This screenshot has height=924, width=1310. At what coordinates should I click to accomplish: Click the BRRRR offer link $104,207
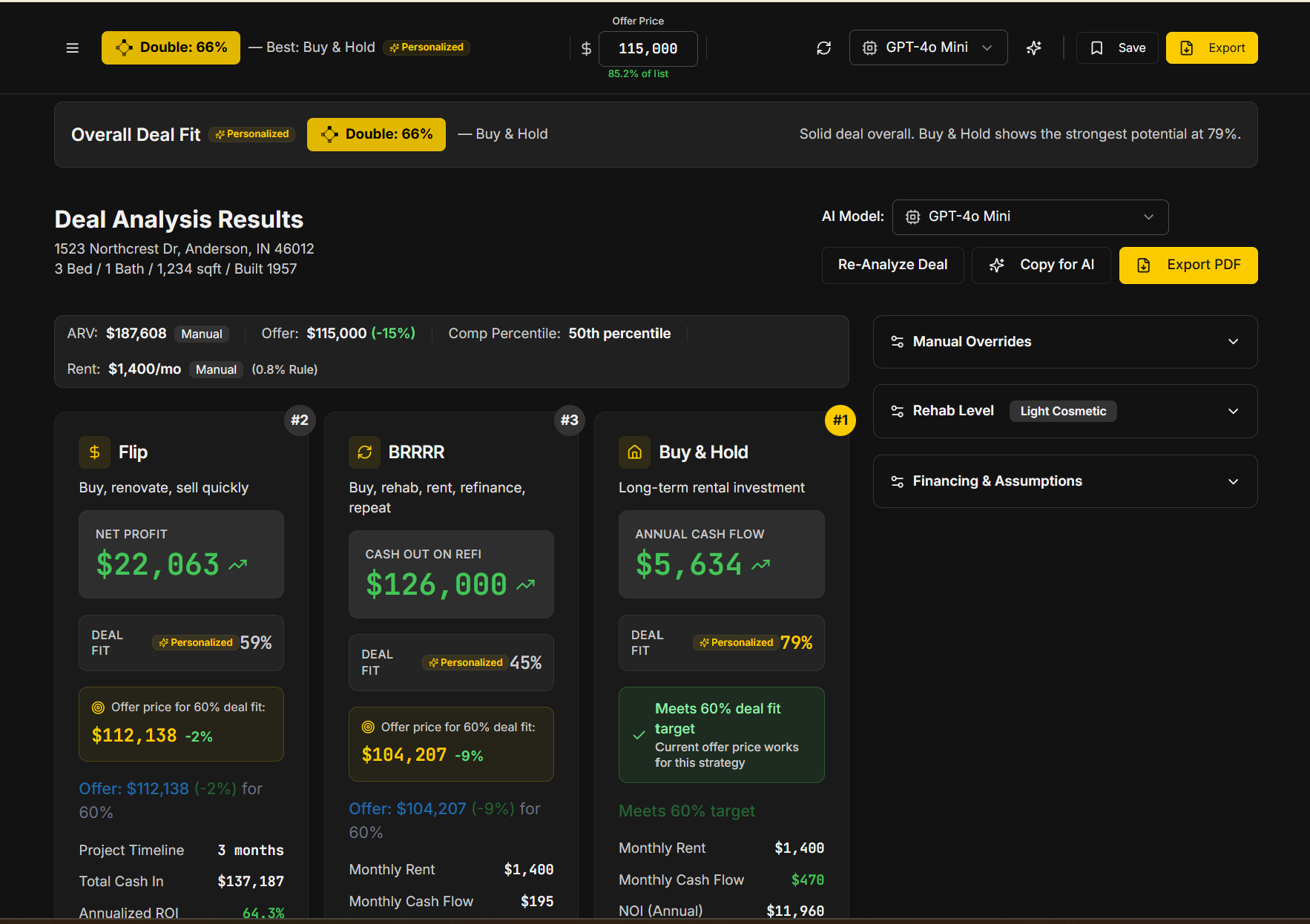[x=408, y=809]
